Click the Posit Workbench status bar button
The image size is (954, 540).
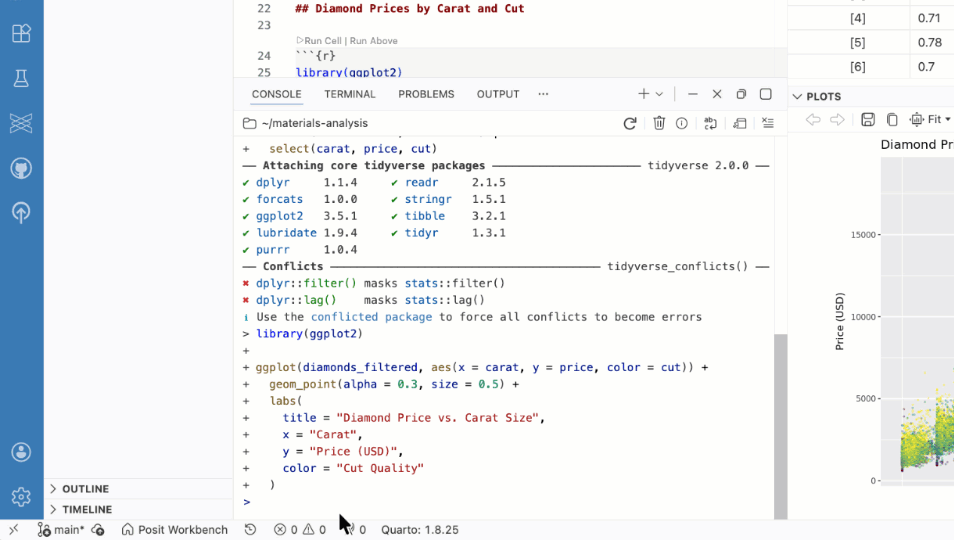(x=175, y=530)
